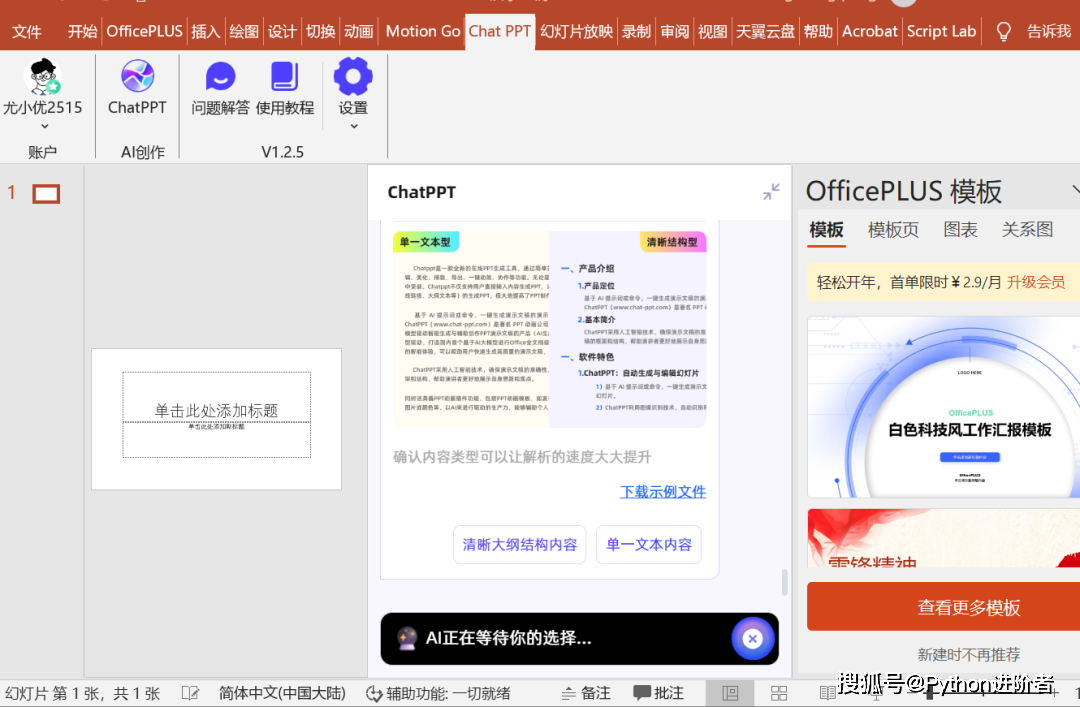The image size is (1080, 707).
Task: Click the lightbulb 告诉我 icon
Action: 1002,31
